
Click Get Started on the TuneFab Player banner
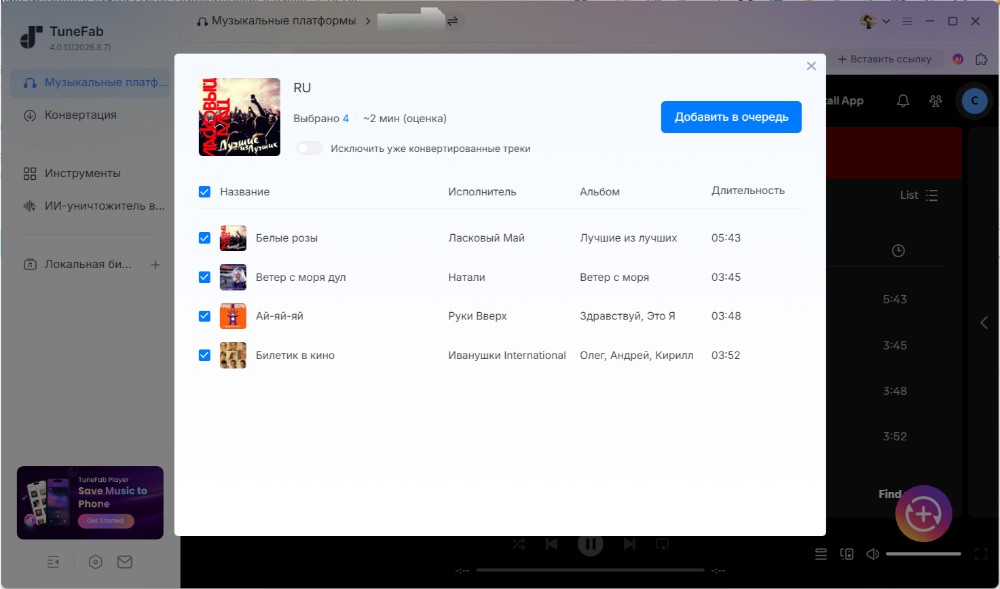[106, 521]
